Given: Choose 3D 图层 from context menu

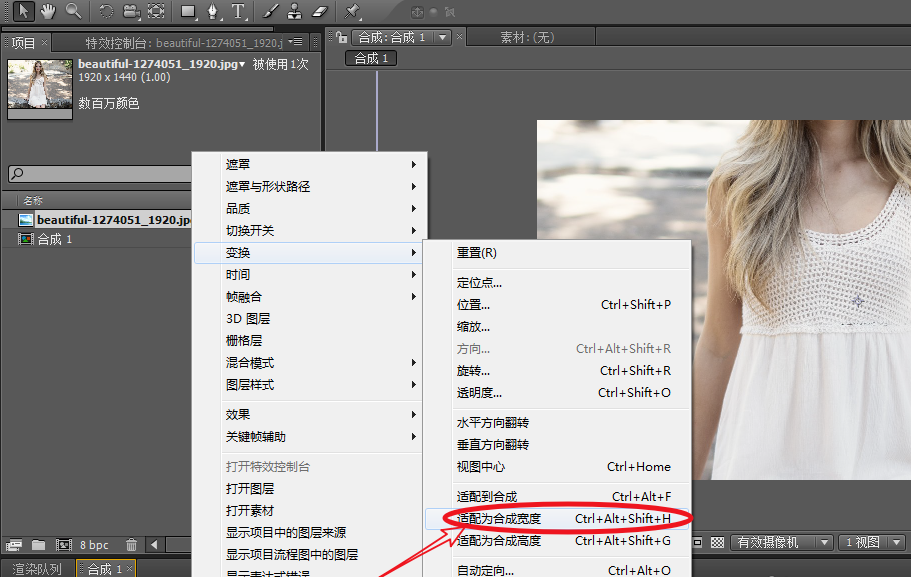Looking at the screenshot, I should 310,319.
